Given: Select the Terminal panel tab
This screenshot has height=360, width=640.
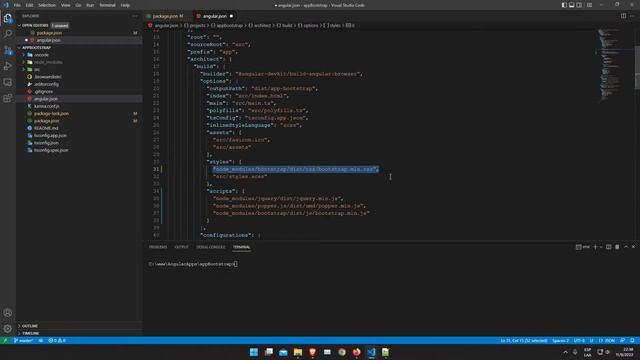Looking at the screenshot, I should click(x=242, y=247).
